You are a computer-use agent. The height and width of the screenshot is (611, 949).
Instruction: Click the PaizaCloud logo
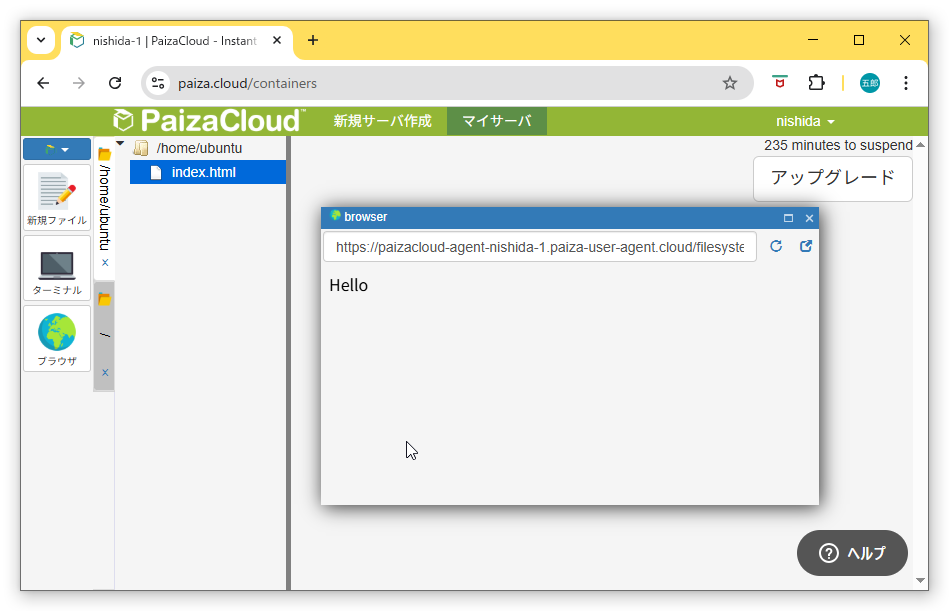point(209,121)
